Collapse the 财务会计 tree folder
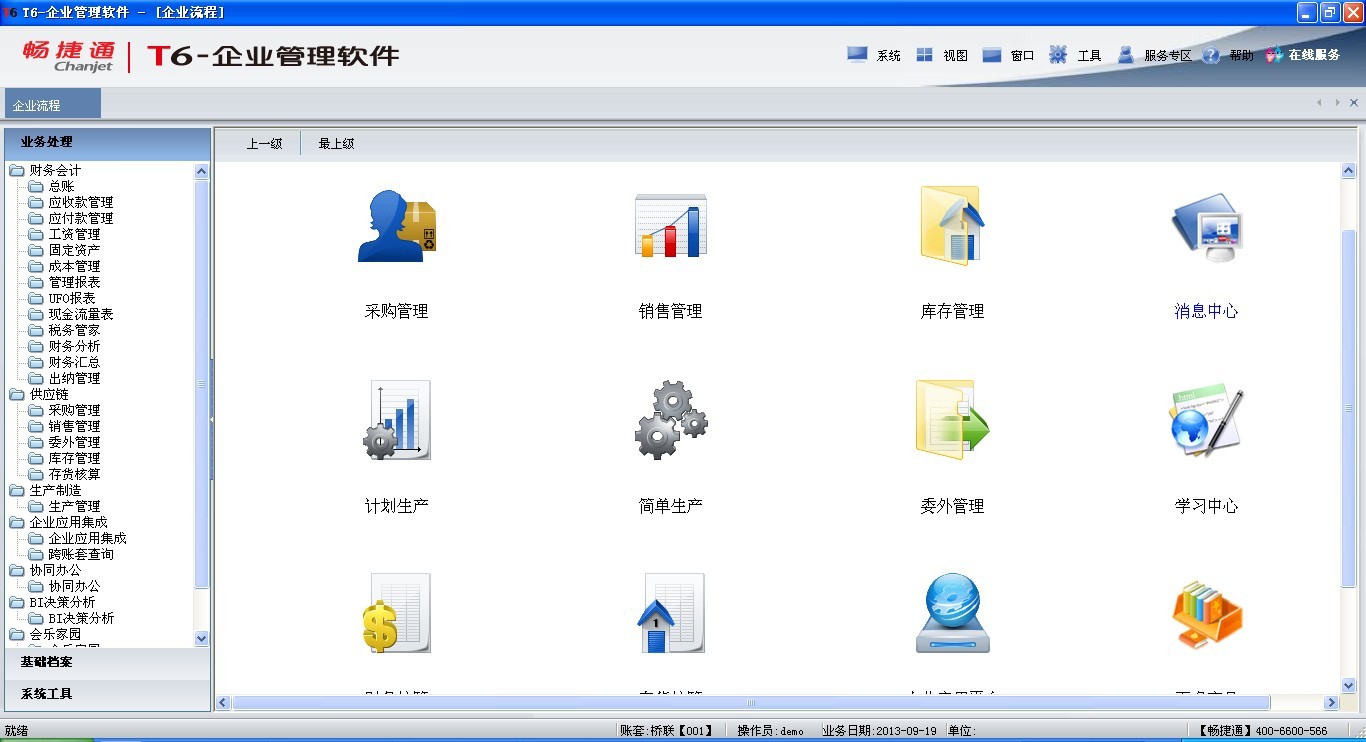The height and width of the screenshot is (742, 1366). 17,171
